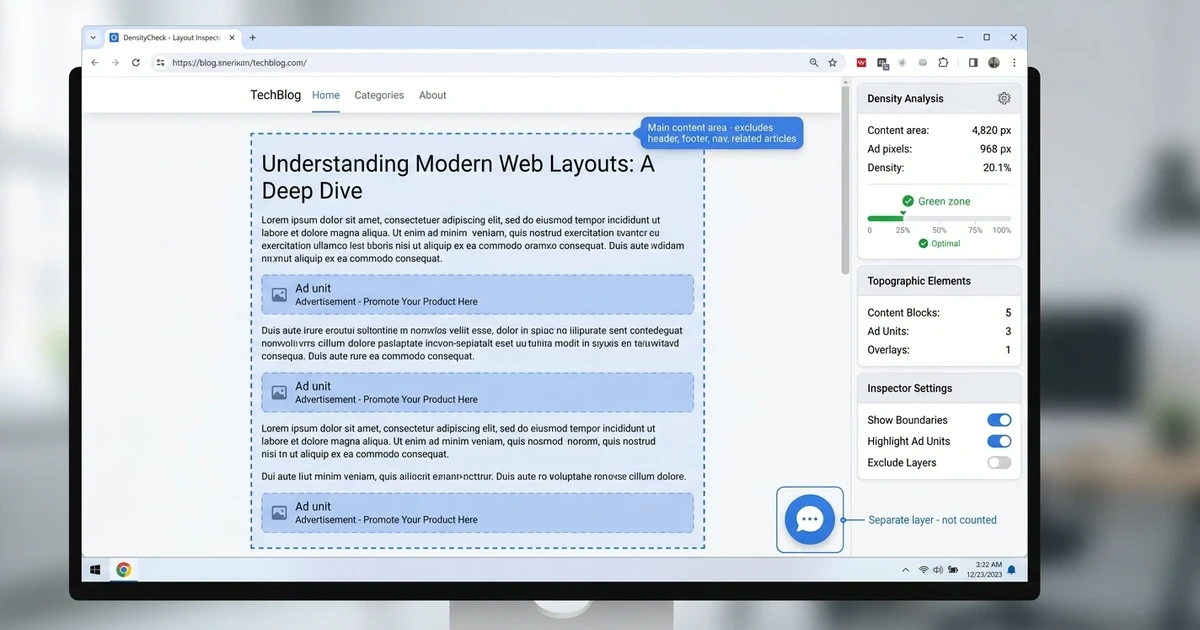This screenshot has height=630, width=1200.
Task: Click the dark extension icon beside the red one
Action: click(883, 62)
